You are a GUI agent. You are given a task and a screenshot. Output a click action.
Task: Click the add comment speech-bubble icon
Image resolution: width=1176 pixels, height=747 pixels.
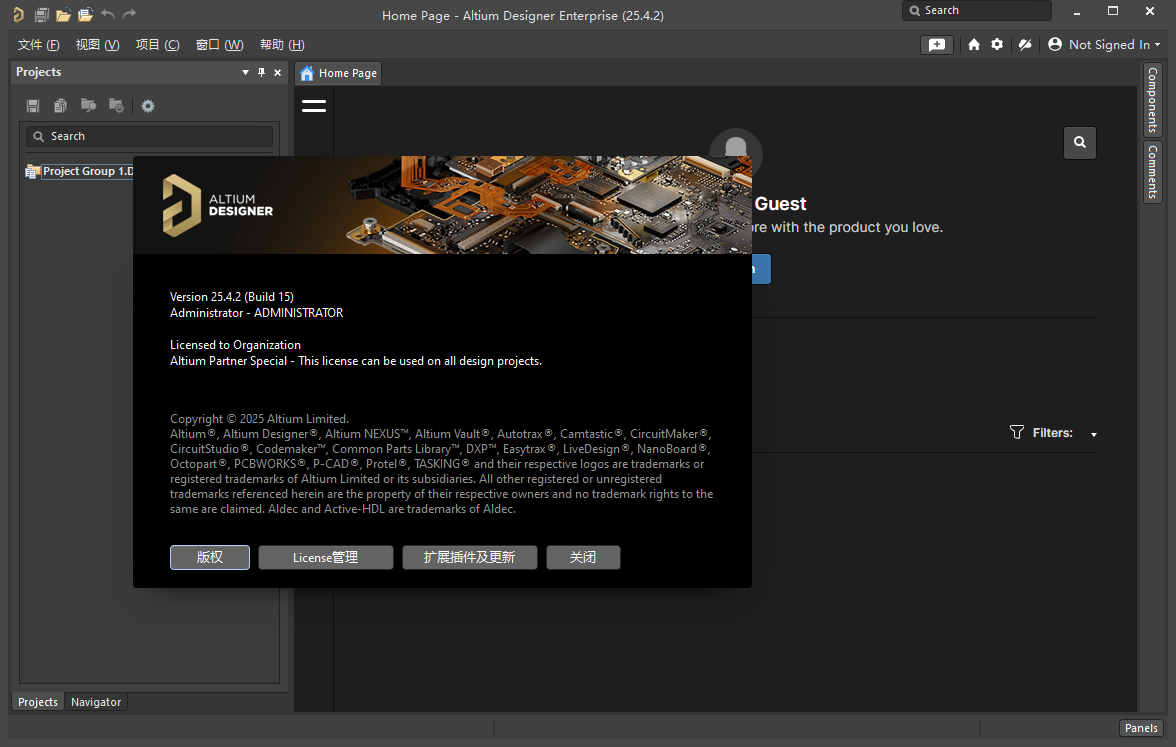pyautogui.click(x=937, y=44)
